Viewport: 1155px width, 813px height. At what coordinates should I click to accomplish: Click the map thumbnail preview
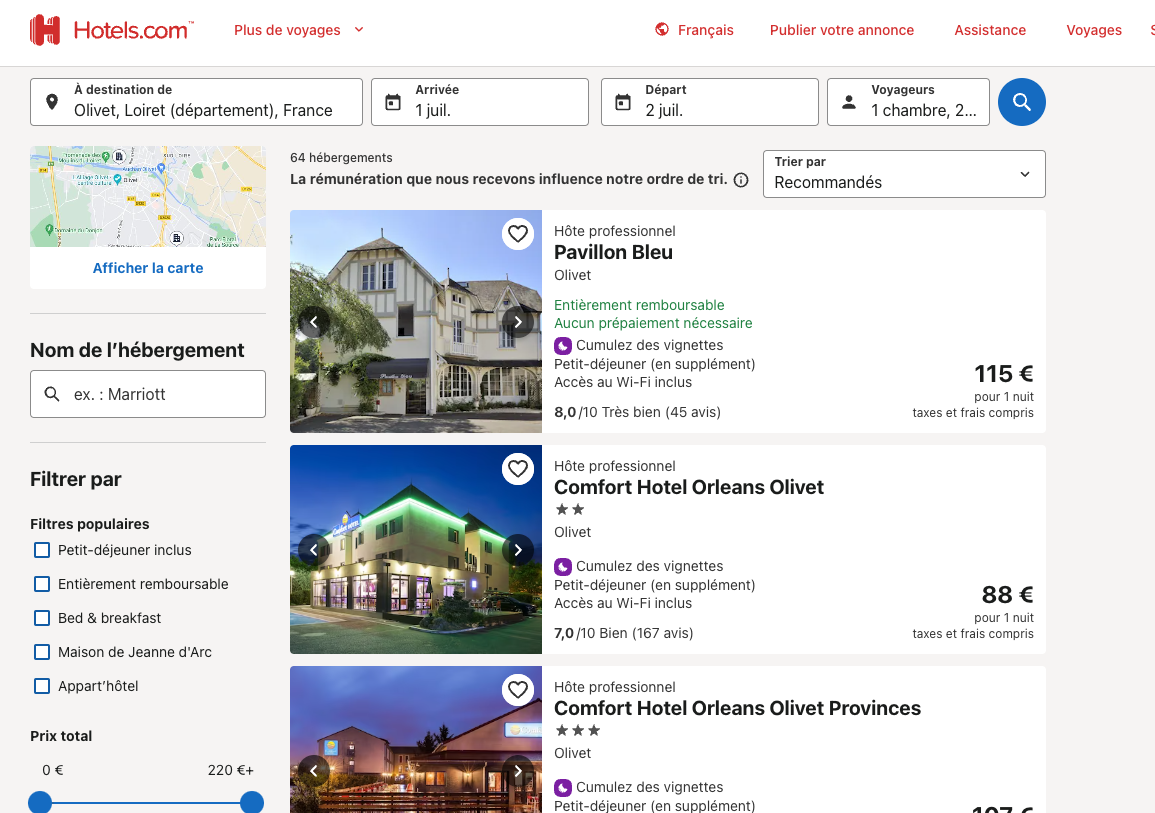(148, 197)
